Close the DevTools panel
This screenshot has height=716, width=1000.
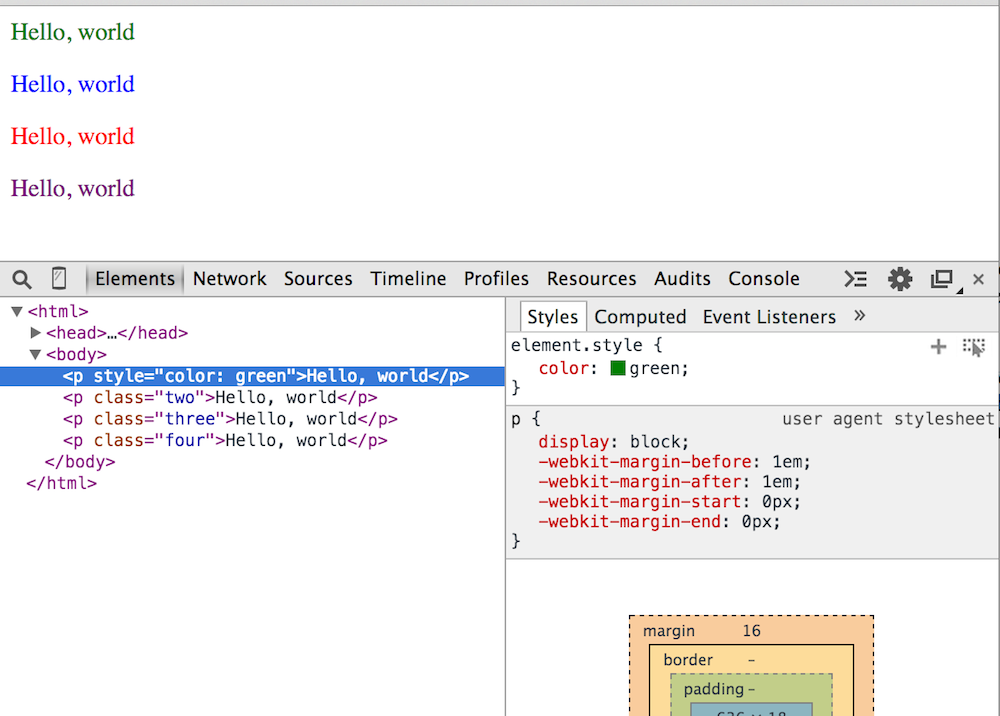(x=978, y=279)
